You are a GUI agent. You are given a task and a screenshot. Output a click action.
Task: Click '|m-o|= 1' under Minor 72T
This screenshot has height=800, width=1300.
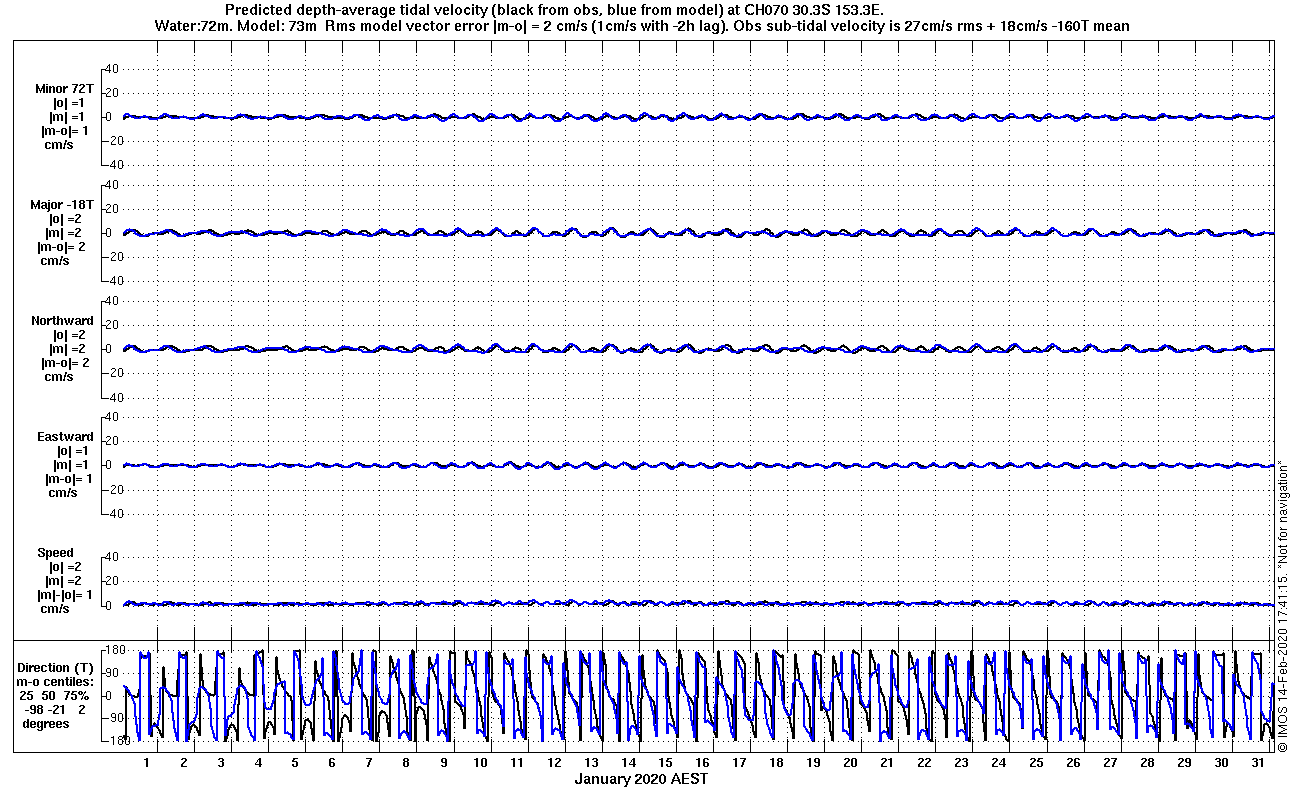pyautogui.click(x=64, y=131)
